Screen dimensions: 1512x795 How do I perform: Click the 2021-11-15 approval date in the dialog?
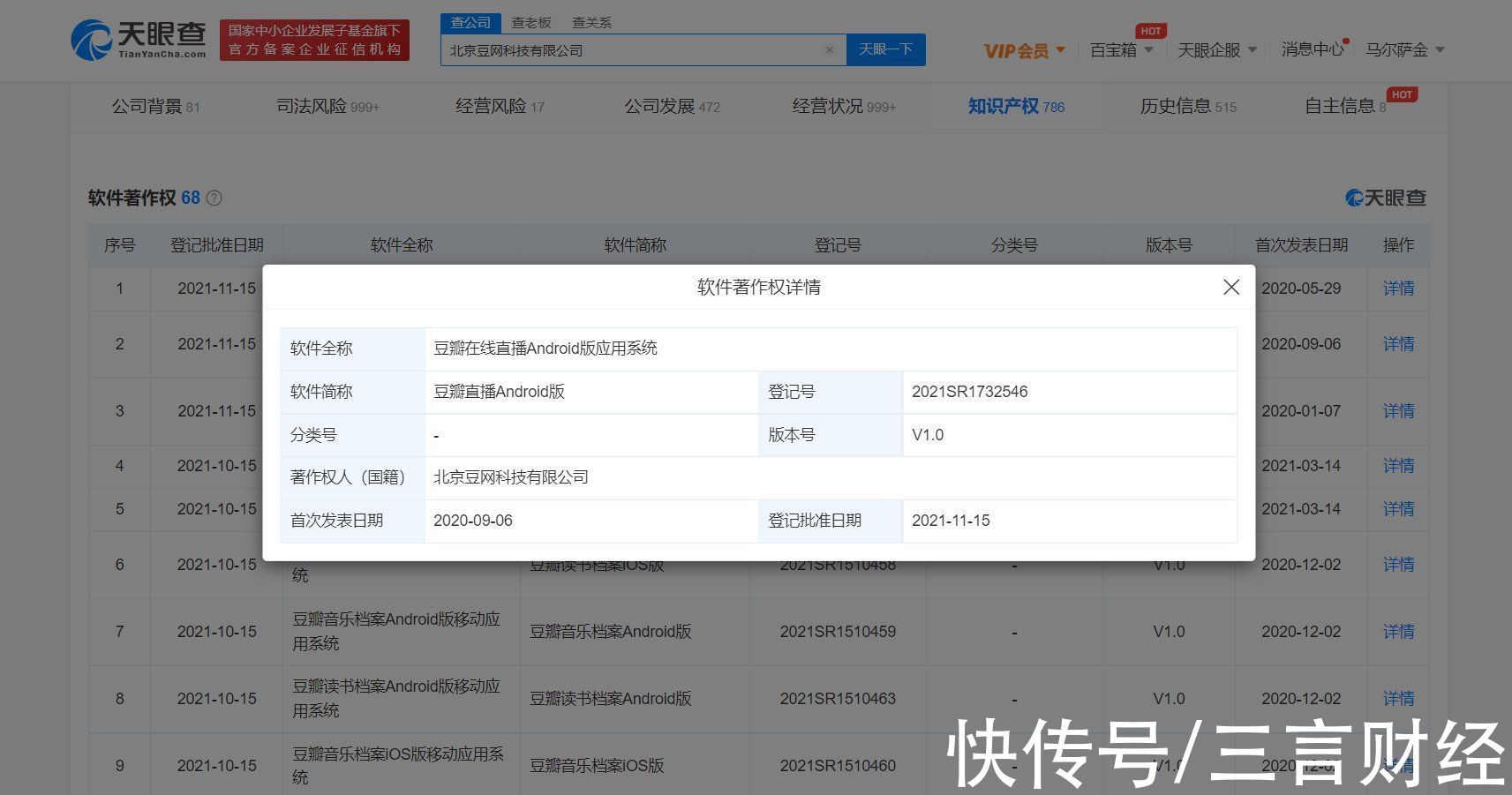[x=951, y=521]
